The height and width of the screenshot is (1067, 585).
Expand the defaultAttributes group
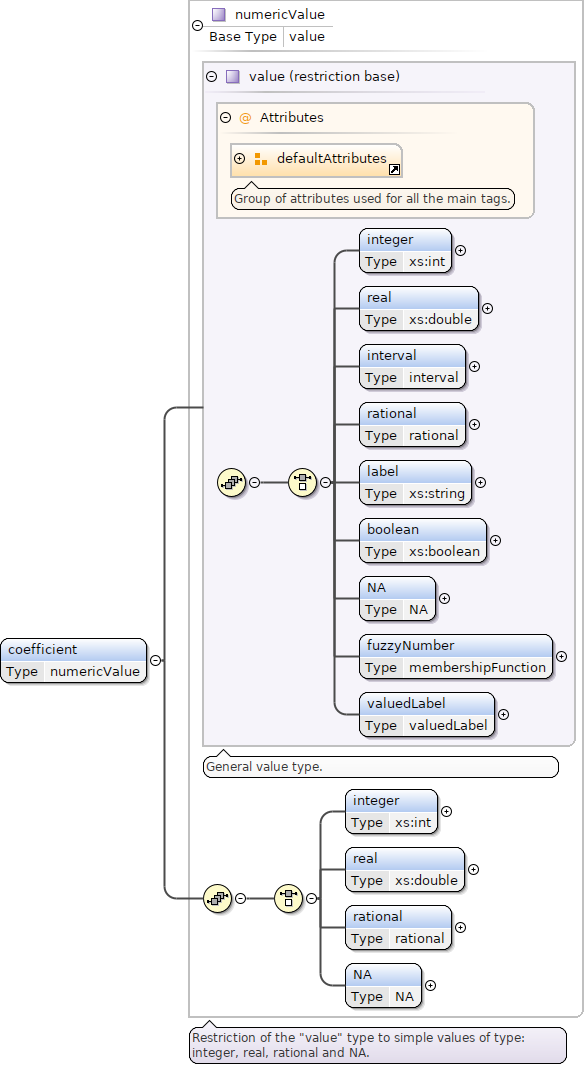click(x=239, y=159)
